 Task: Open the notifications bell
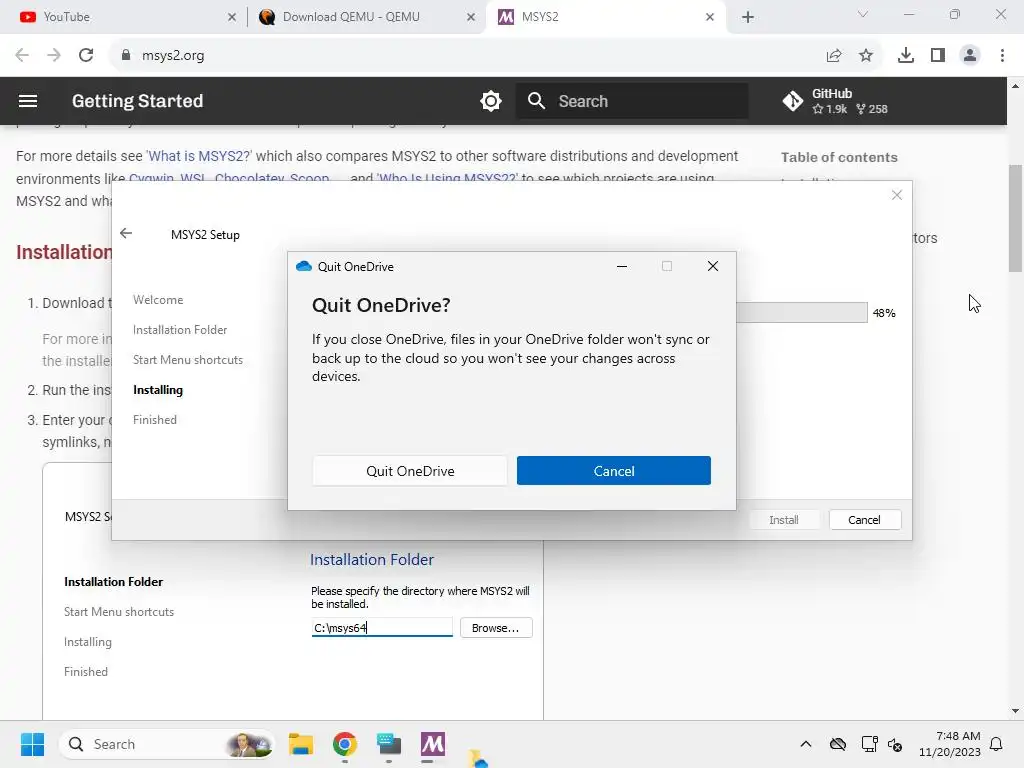pos(996,744)
